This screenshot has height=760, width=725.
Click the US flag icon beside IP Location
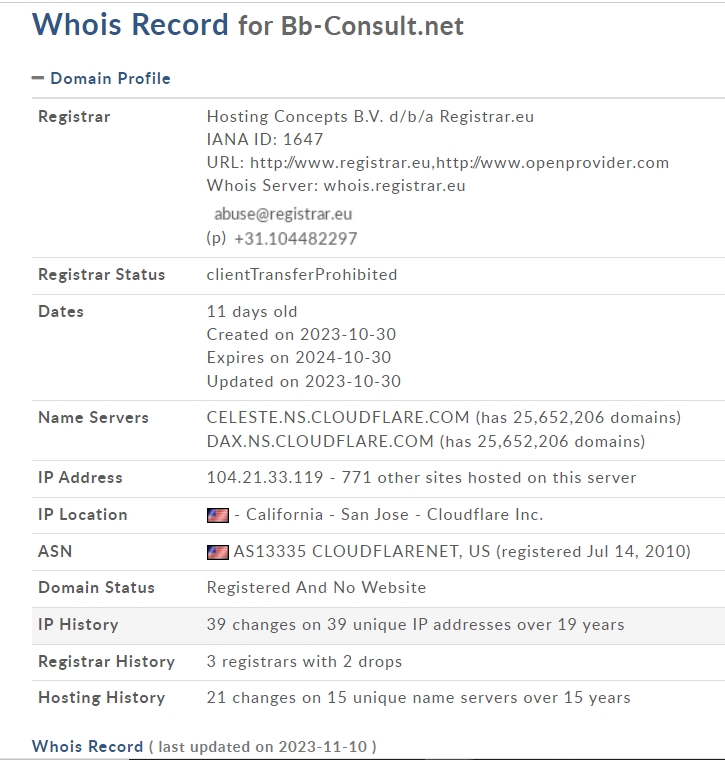tap(218, 515)
